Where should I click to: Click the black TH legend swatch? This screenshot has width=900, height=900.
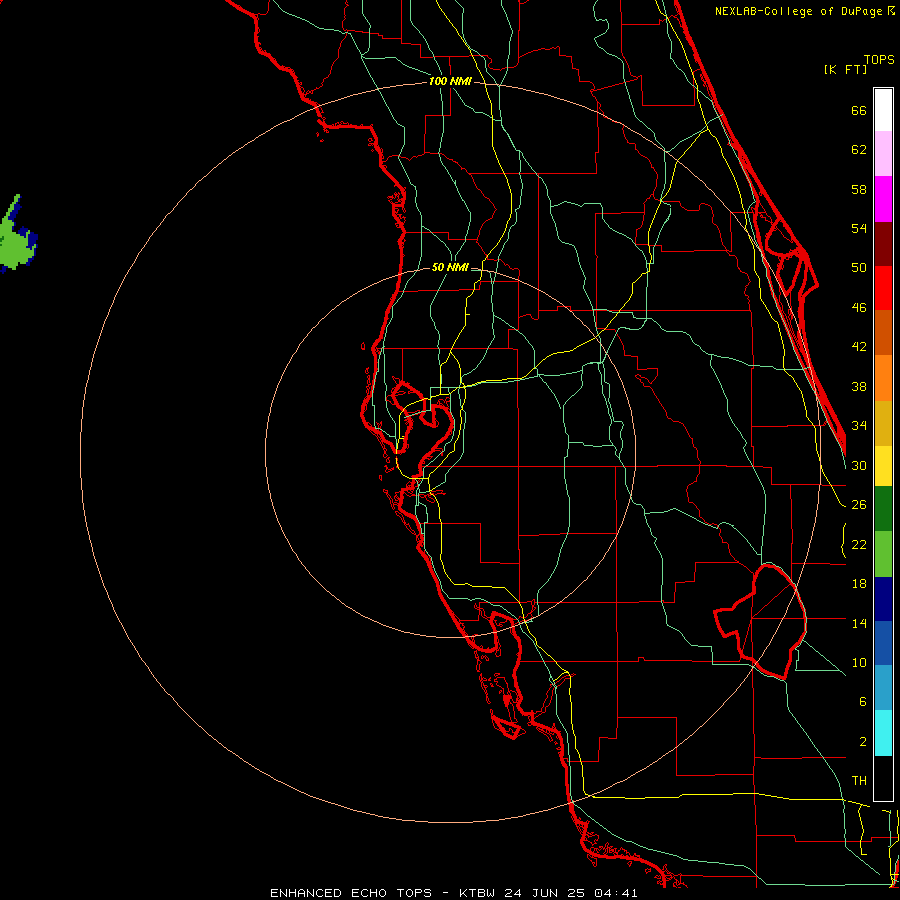883,778
